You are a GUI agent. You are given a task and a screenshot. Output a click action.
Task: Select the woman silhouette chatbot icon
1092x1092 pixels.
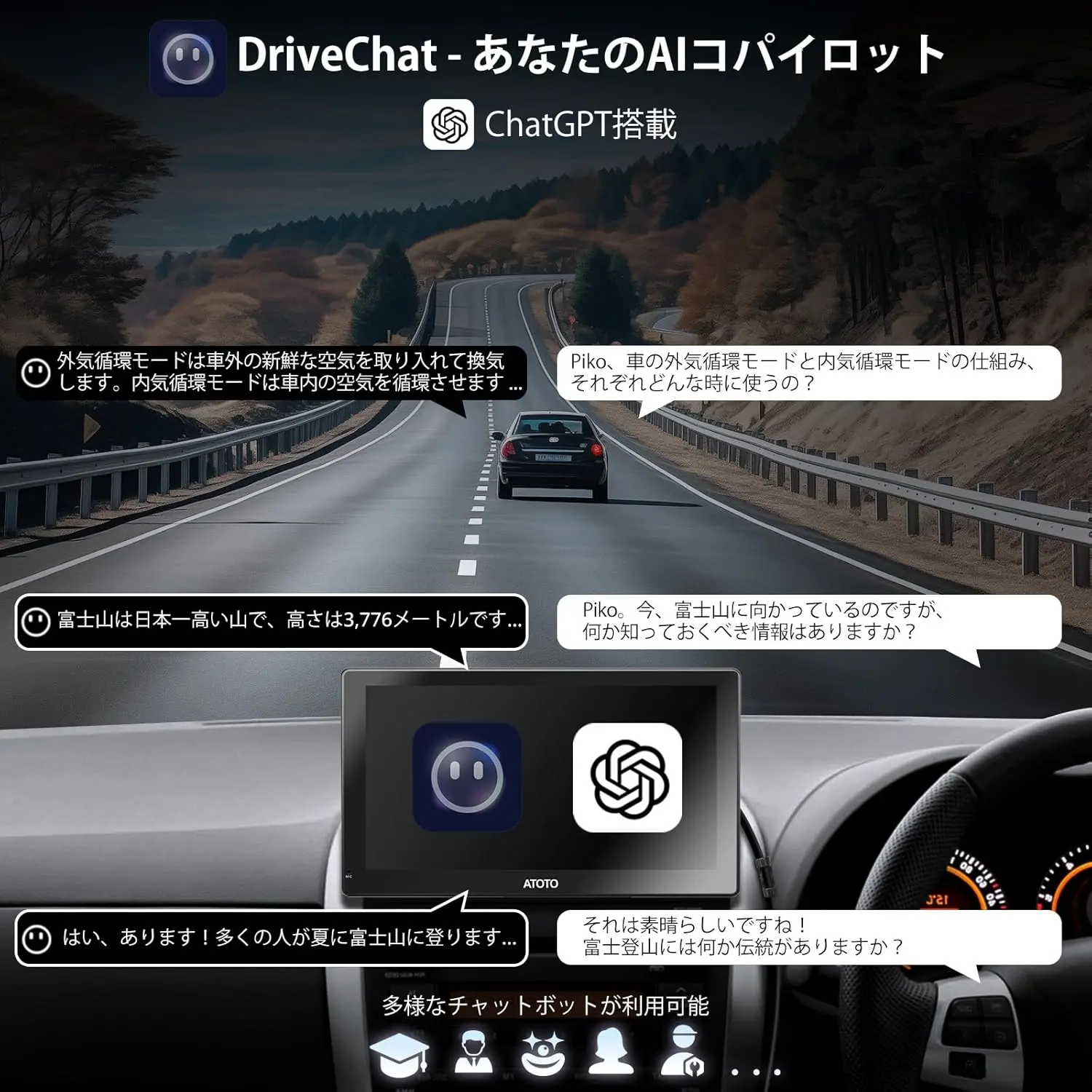(x=610, y=1051)
